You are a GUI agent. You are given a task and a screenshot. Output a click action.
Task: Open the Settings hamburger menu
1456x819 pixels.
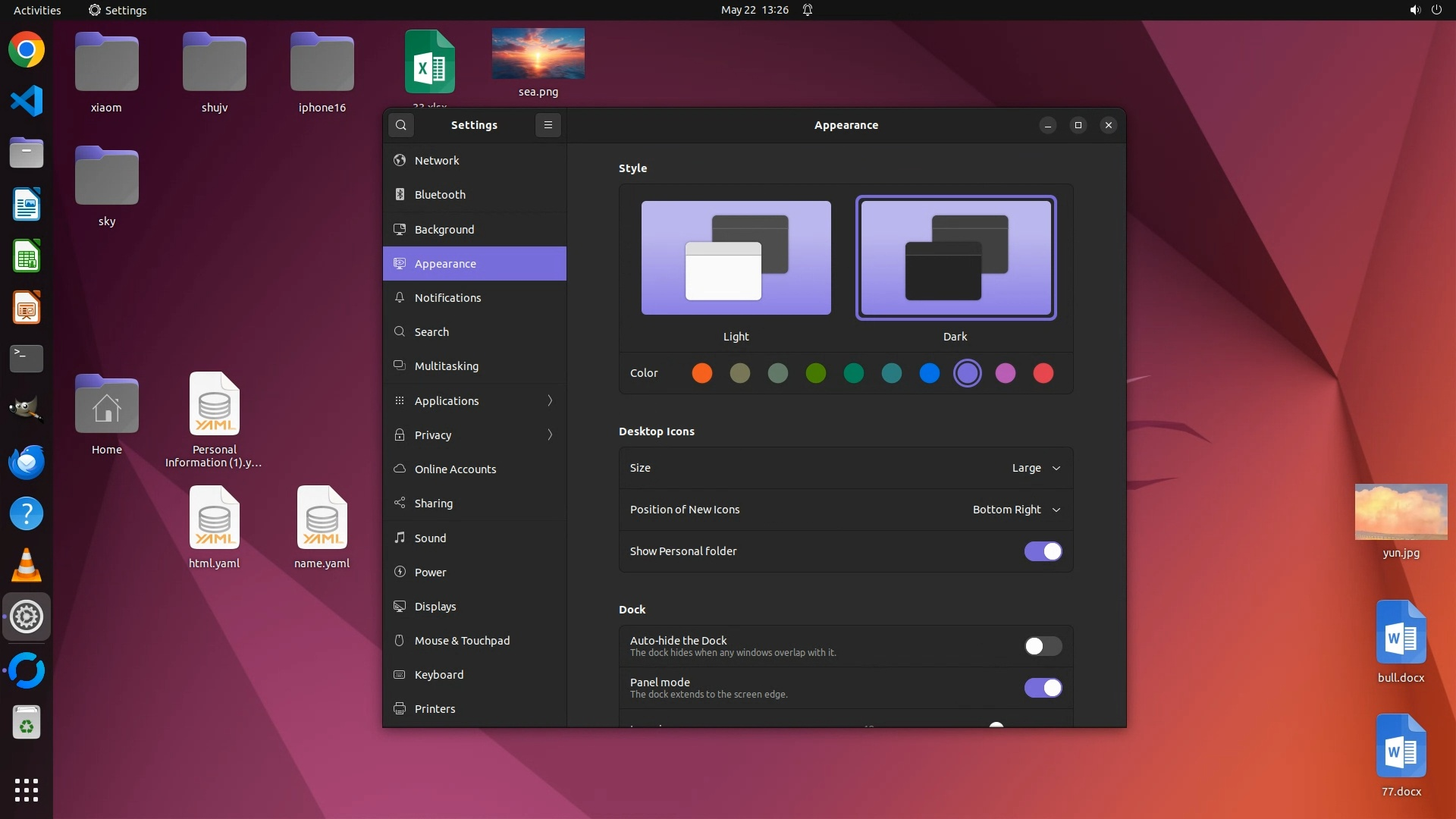pyautogui.click(x=548, y=125)
